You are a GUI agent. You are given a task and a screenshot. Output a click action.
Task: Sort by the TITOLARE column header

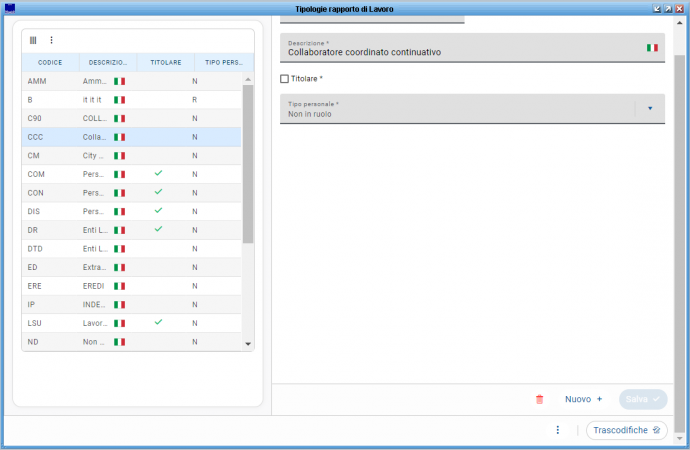point(166,62)
